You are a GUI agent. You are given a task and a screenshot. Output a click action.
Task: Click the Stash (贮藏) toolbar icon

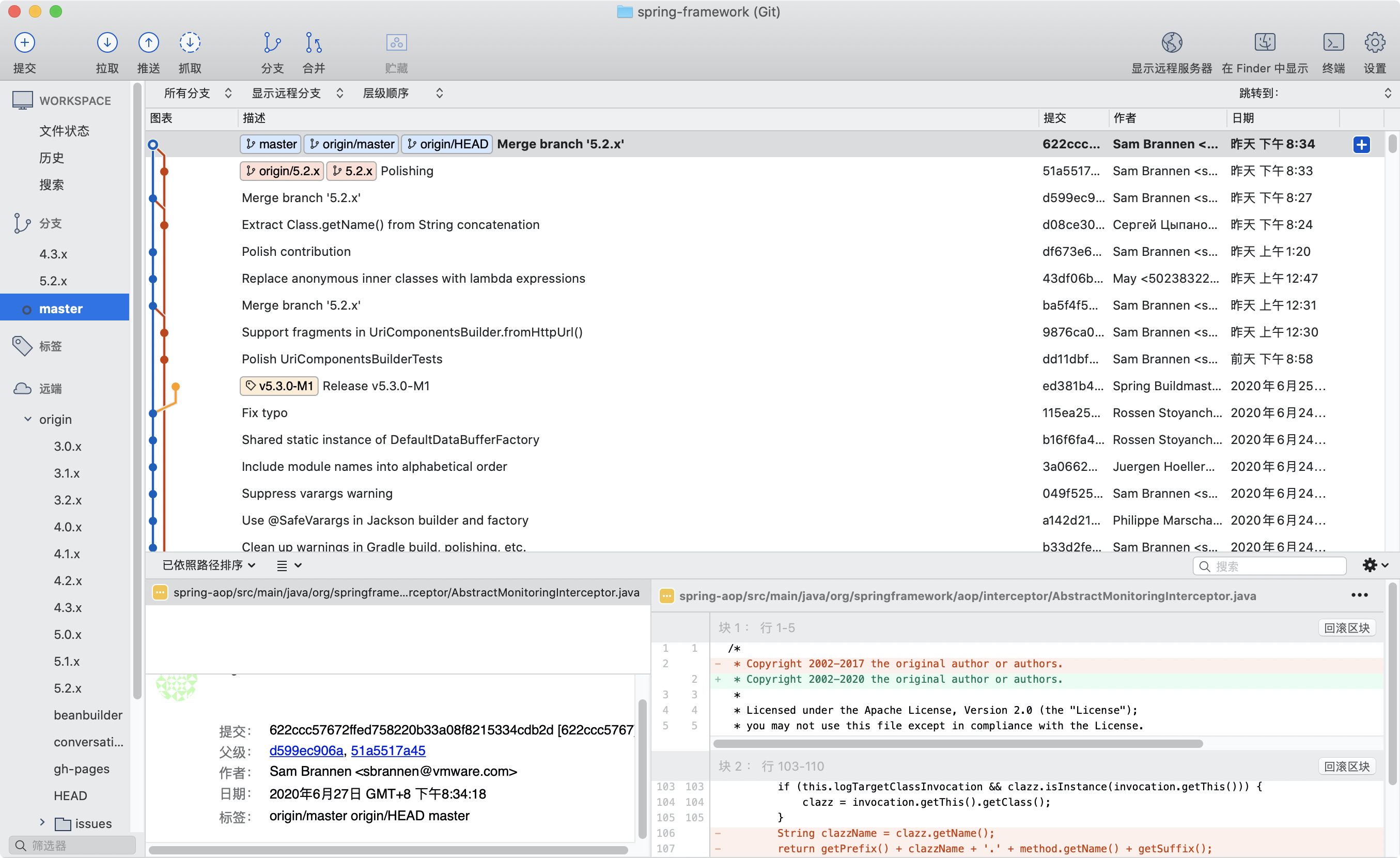click(x=397, y=43)
